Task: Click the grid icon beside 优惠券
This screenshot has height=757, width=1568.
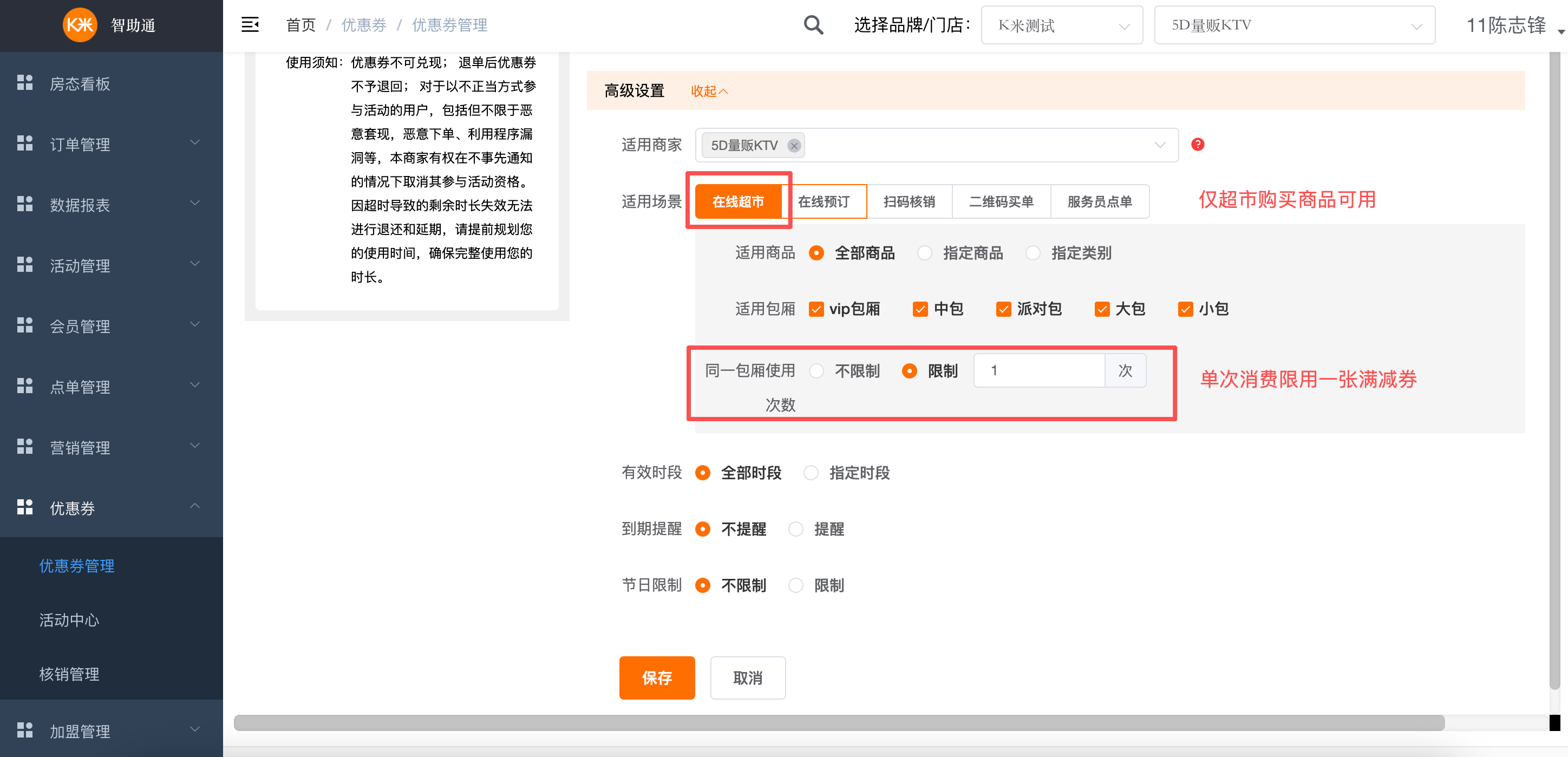Action: (x=25, y=507)
